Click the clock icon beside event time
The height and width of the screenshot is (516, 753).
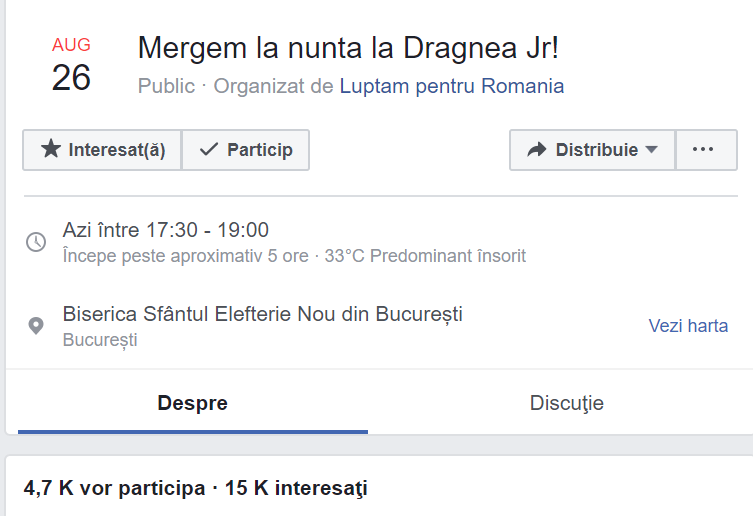36,242
